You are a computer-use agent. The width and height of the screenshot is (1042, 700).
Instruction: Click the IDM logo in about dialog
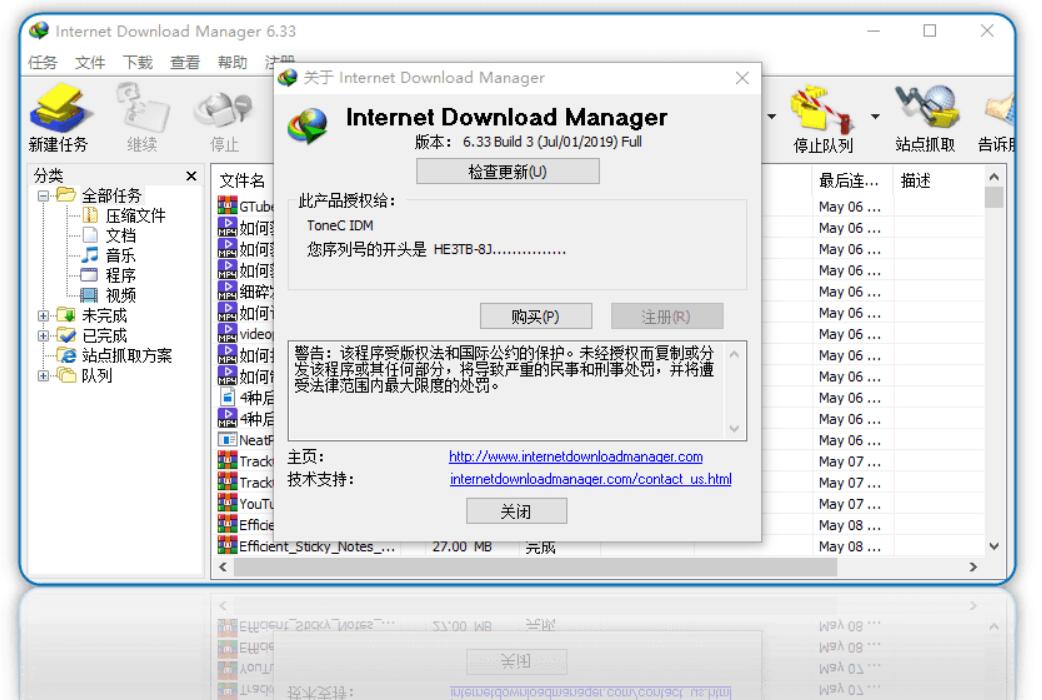click(x=308, y=126)
